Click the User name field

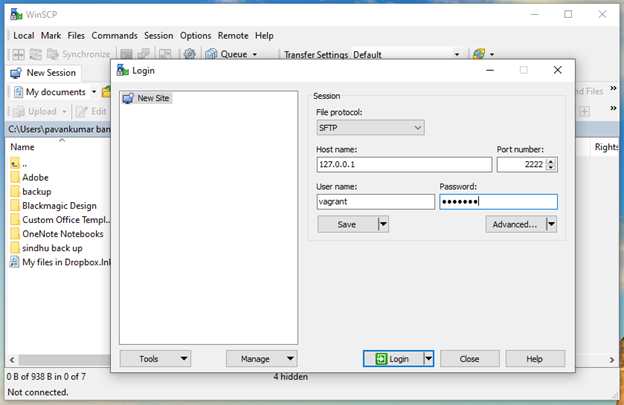[376, 202]
